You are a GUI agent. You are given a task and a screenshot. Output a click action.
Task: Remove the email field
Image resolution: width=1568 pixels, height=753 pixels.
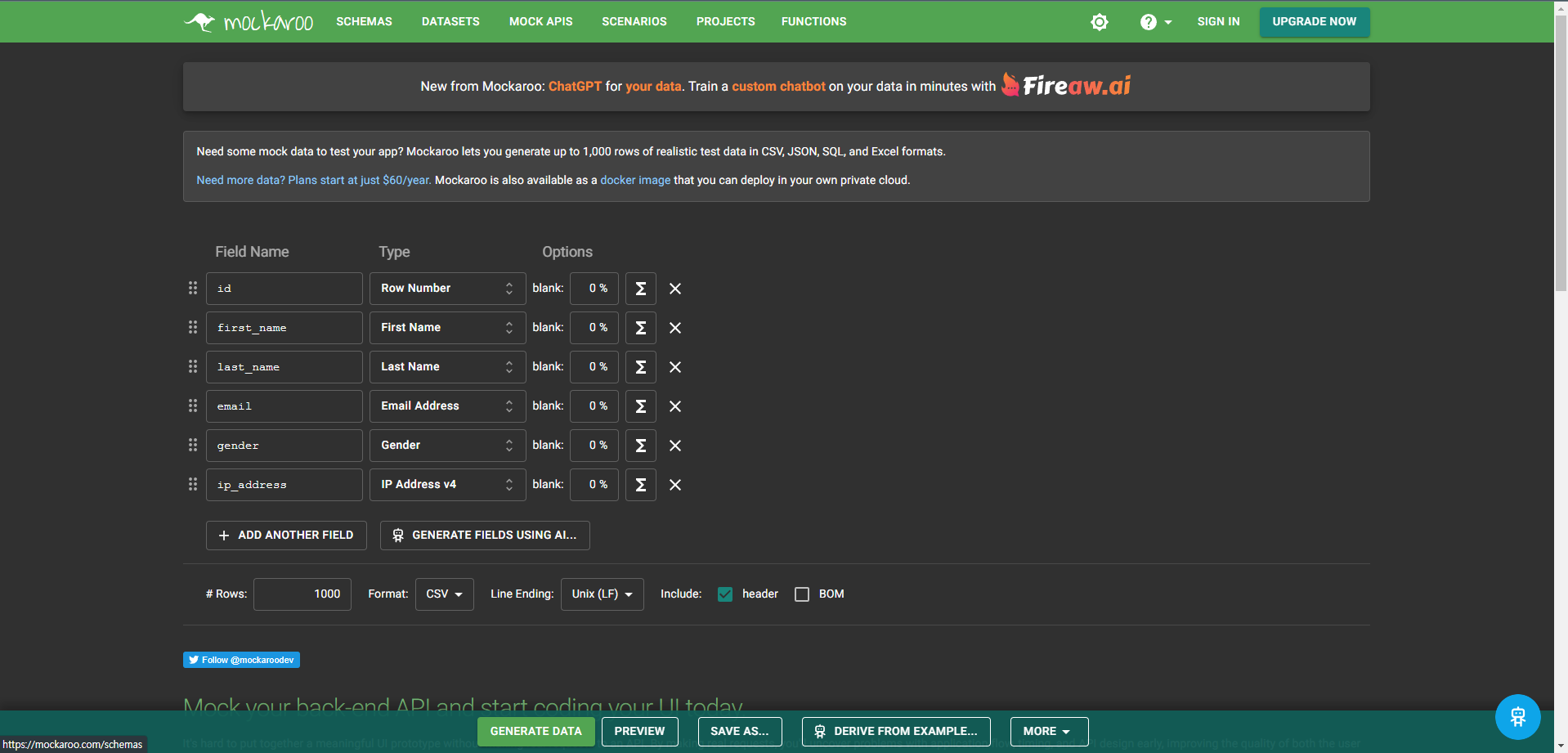coord(675,406)
